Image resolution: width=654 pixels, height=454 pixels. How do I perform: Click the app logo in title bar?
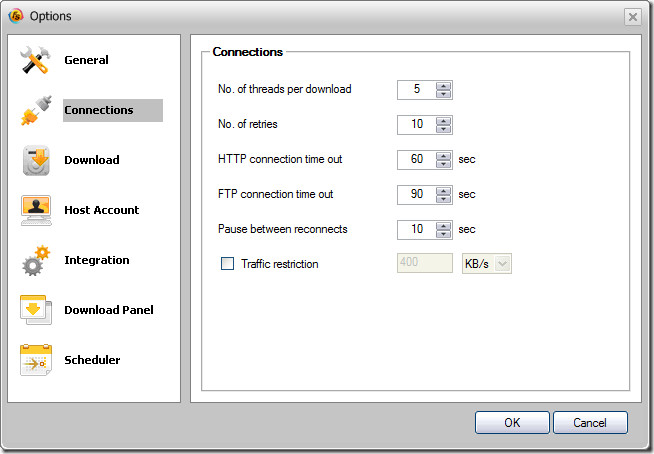pyautogui.click(x=15, y=16)
